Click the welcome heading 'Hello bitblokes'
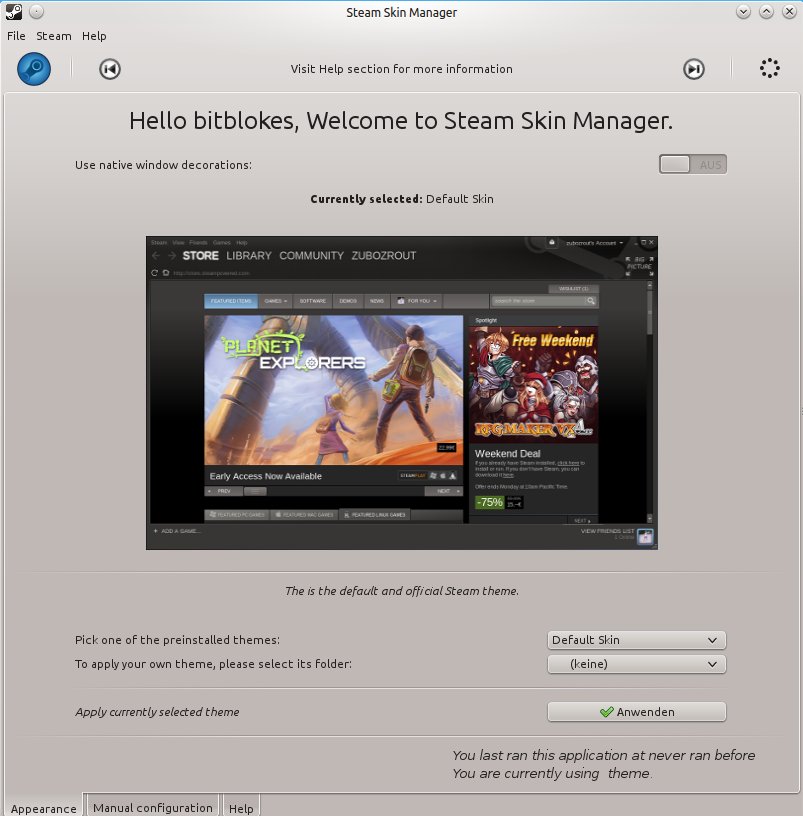Image resolution: width=803 pixels, height=816 pixels. click(401, 121)
